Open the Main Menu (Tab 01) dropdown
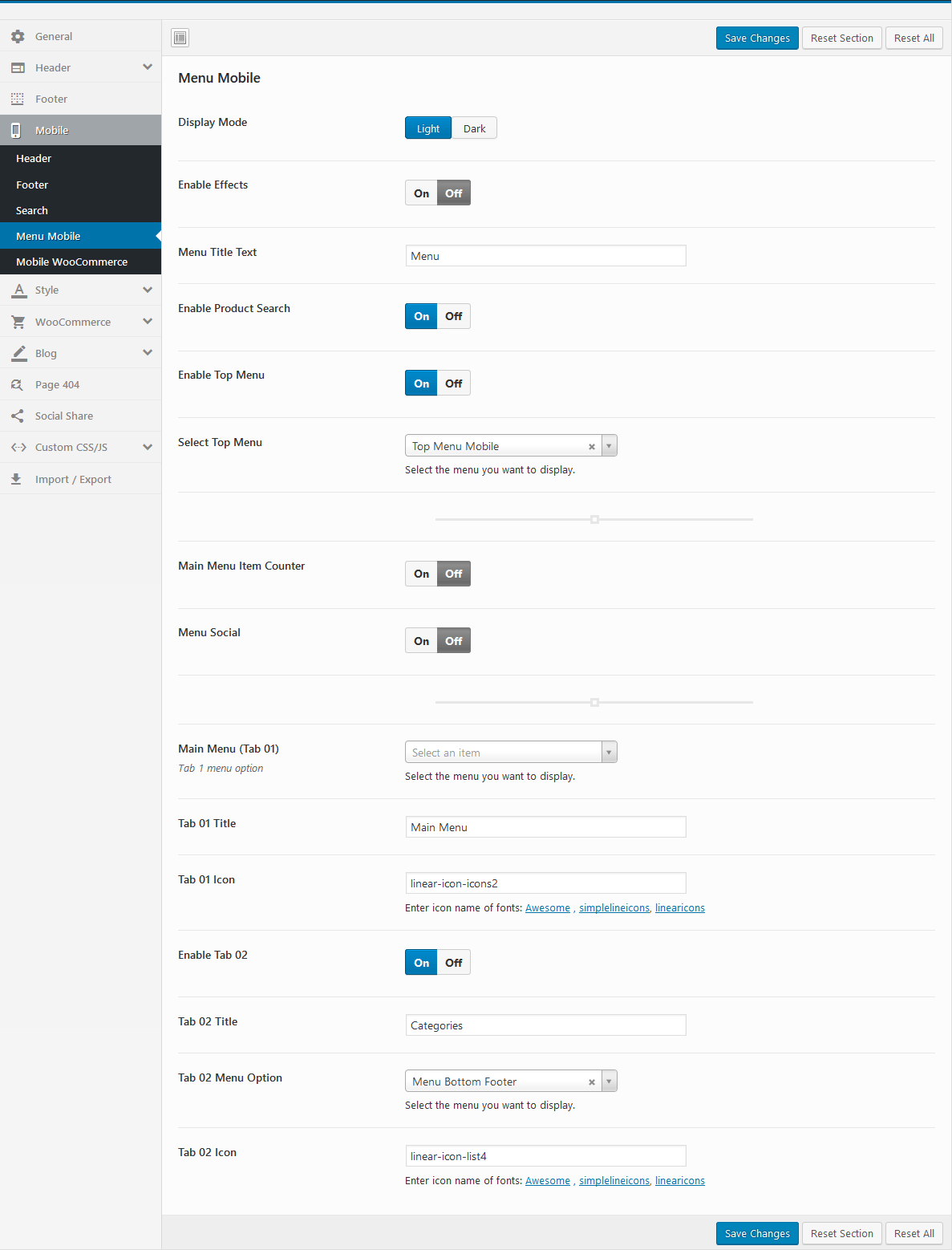952x1250 pixels. [x=511, y=752]
